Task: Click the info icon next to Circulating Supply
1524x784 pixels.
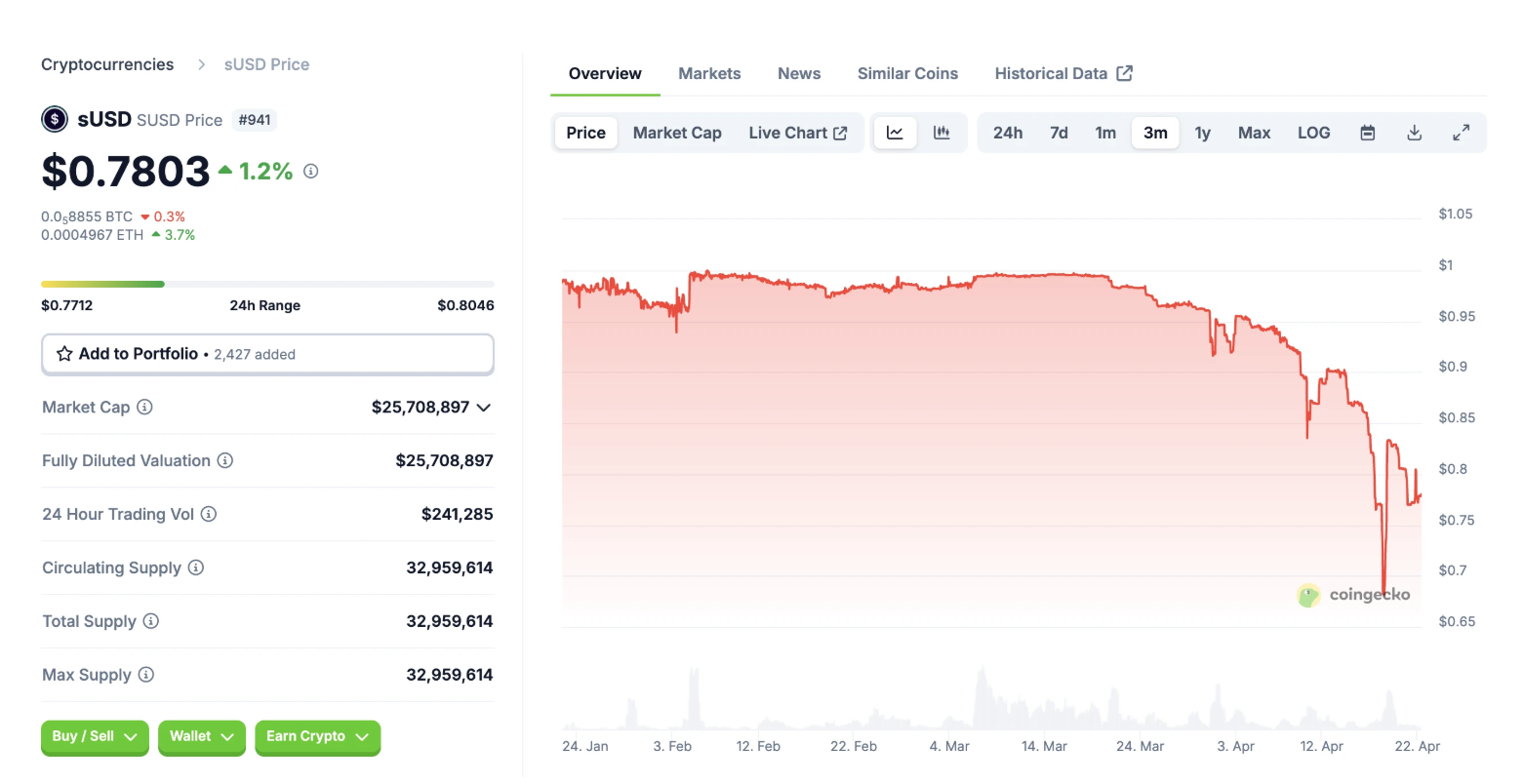Action: [196, 568]
